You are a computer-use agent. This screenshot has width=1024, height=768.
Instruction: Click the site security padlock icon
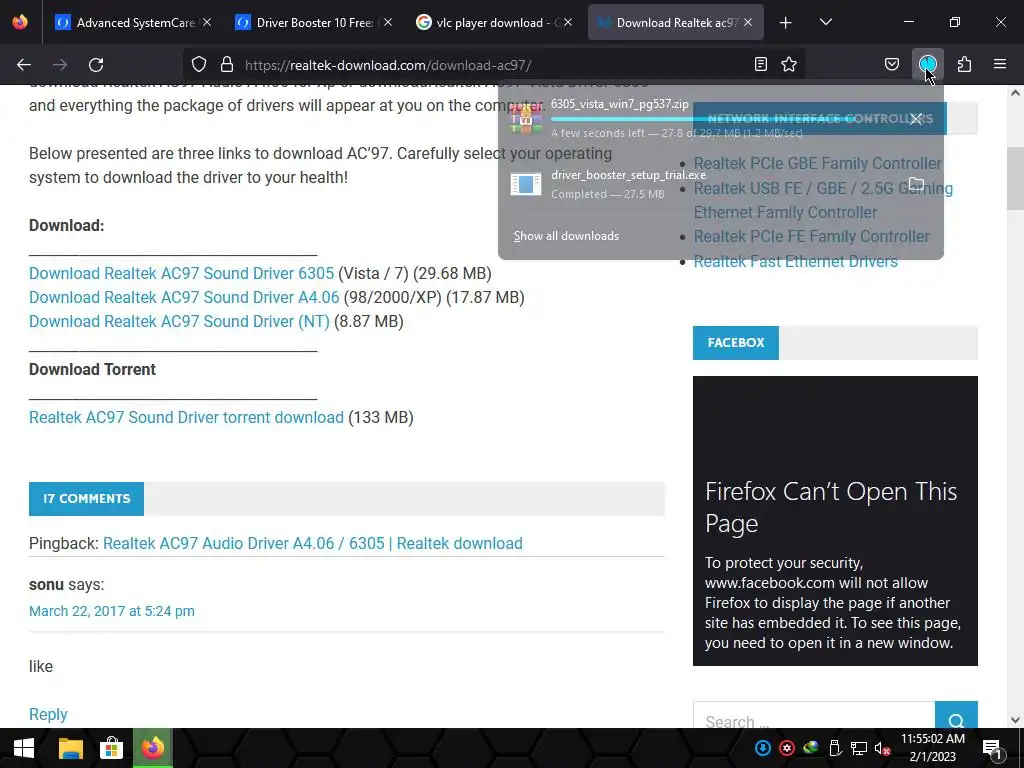coord(227,65)
